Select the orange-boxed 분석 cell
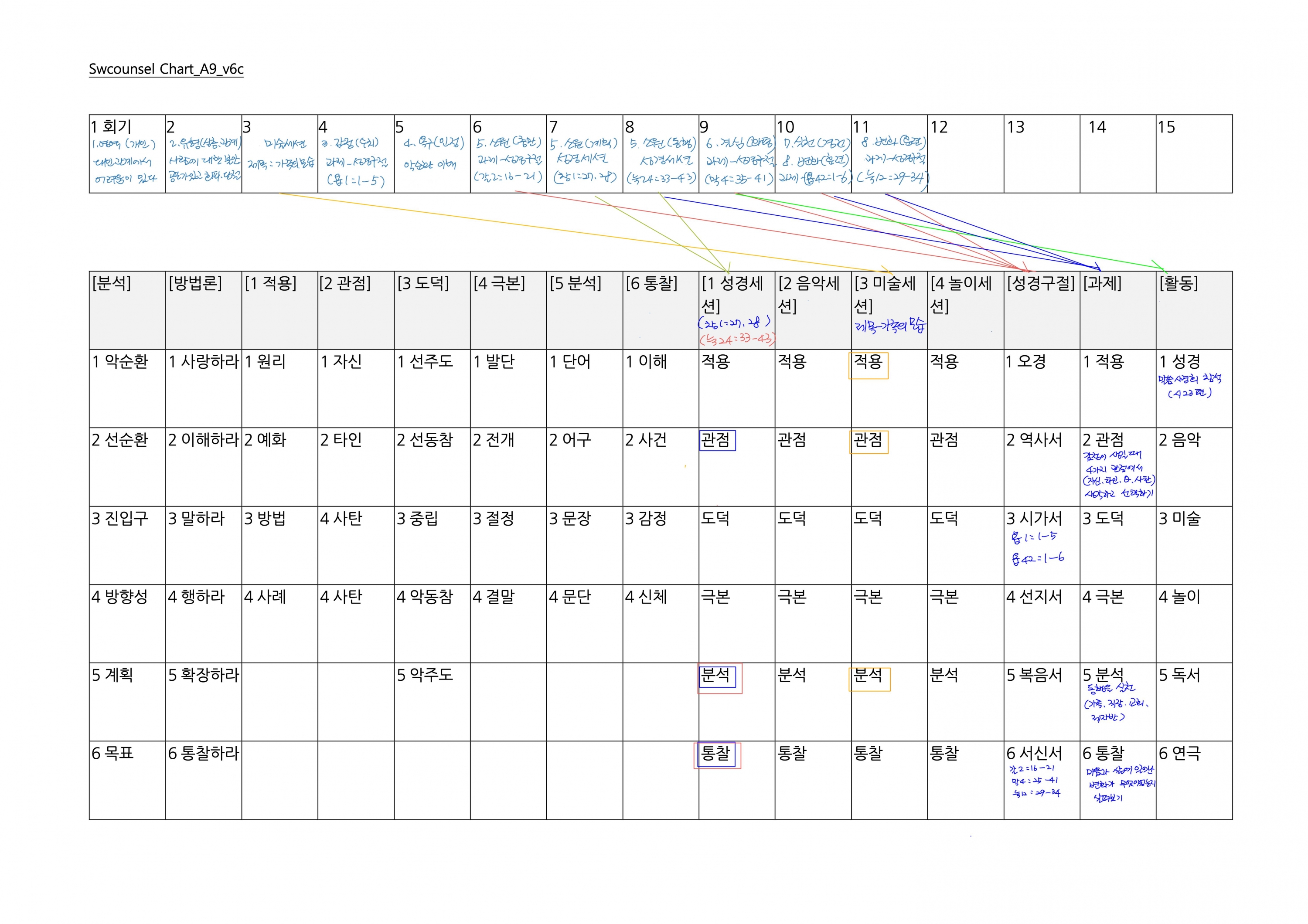 (869, 677)
